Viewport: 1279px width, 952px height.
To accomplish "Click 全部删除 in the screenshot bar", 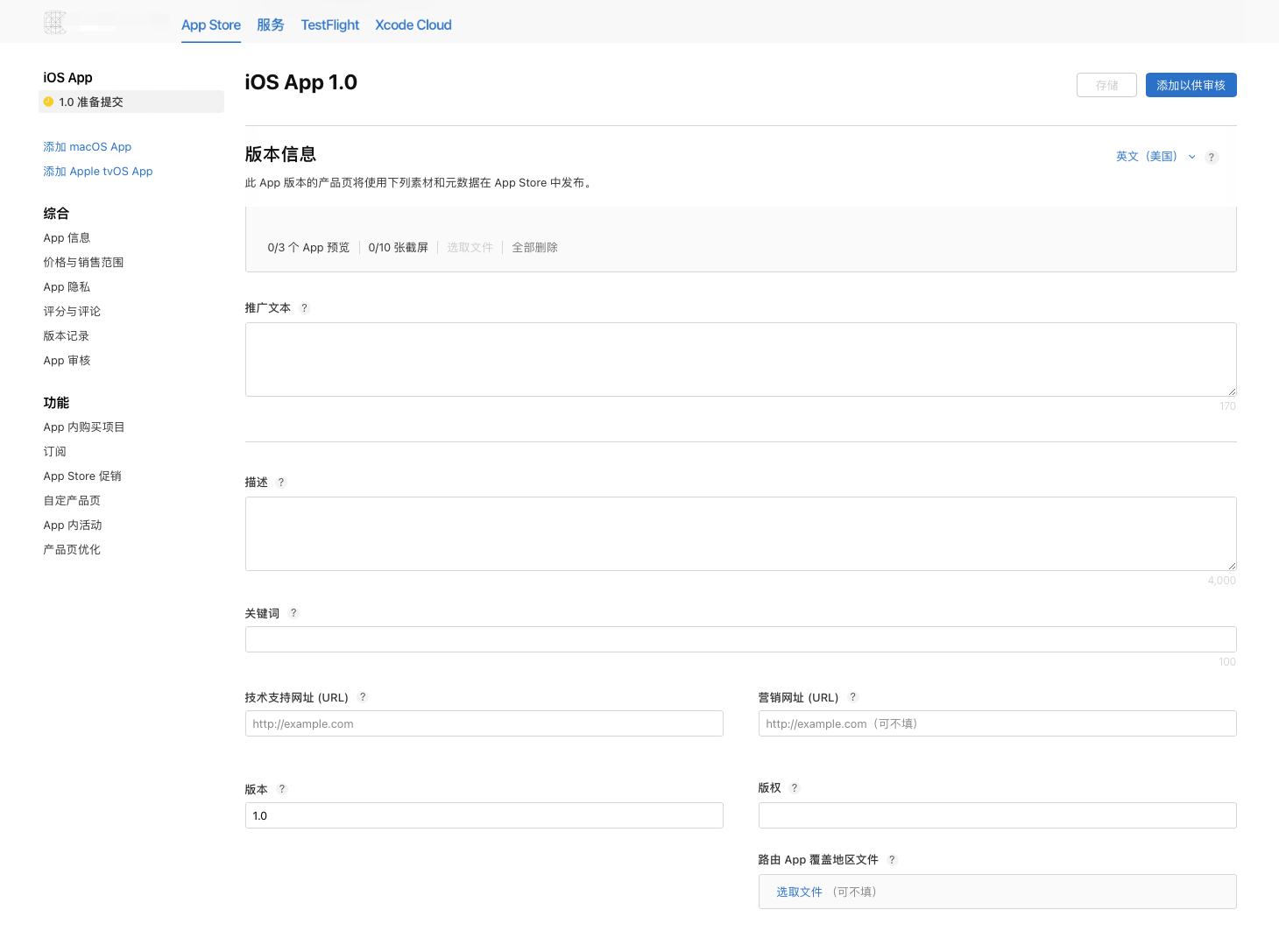I will coord(535,248).
